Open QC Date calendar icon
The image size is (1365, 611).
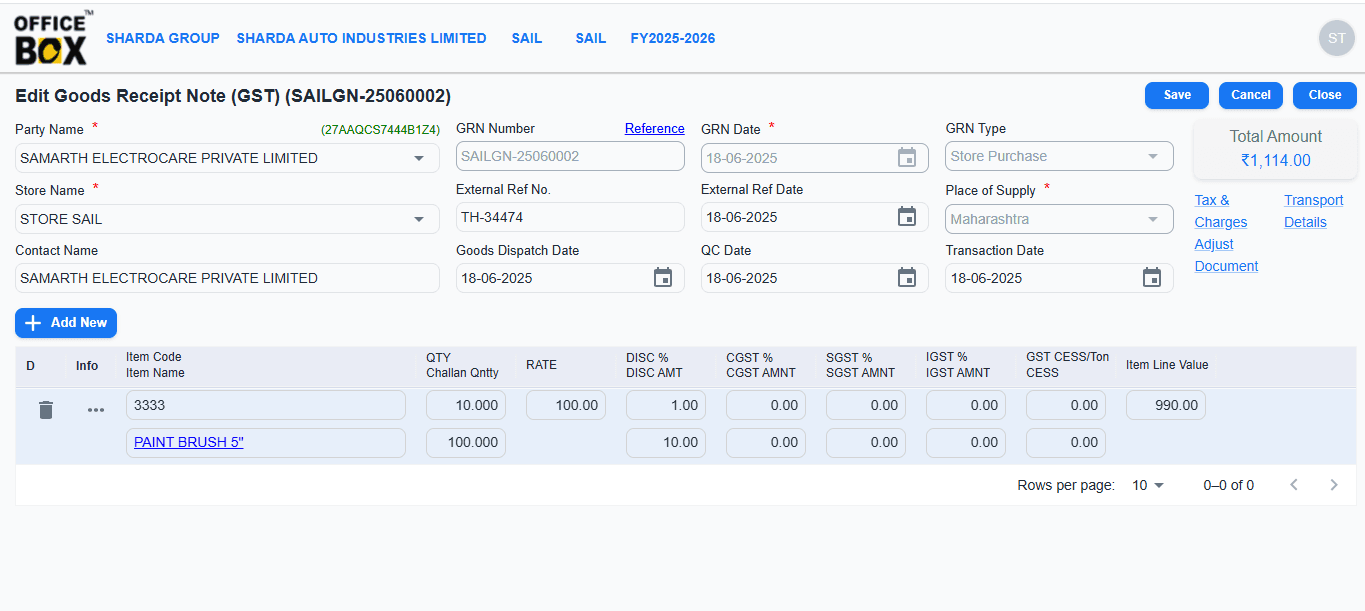click(x=907, y=278)
